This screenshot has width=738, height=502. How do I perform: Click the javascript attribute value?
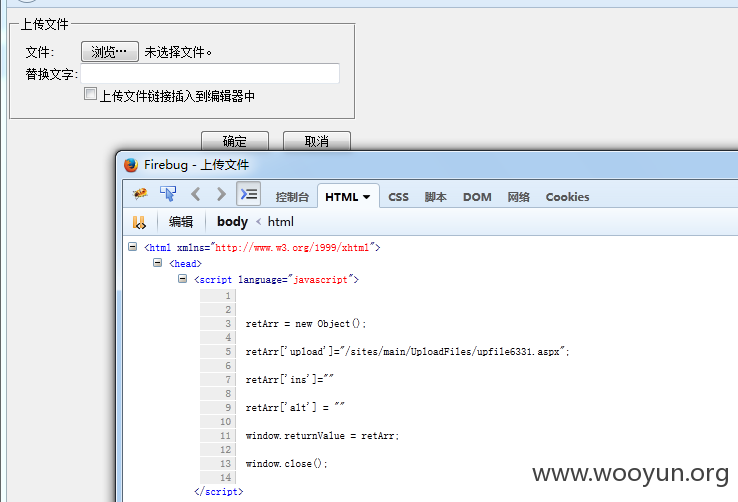(320, 279)
